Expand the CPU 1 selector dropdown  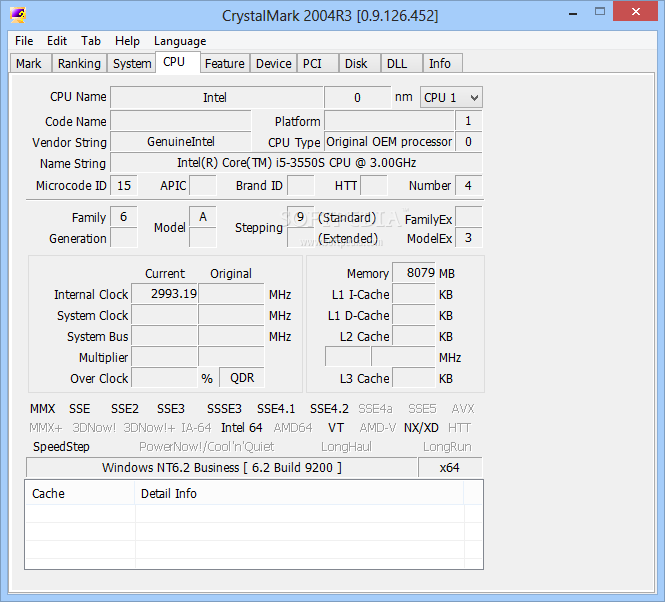(x=451, y=98)
